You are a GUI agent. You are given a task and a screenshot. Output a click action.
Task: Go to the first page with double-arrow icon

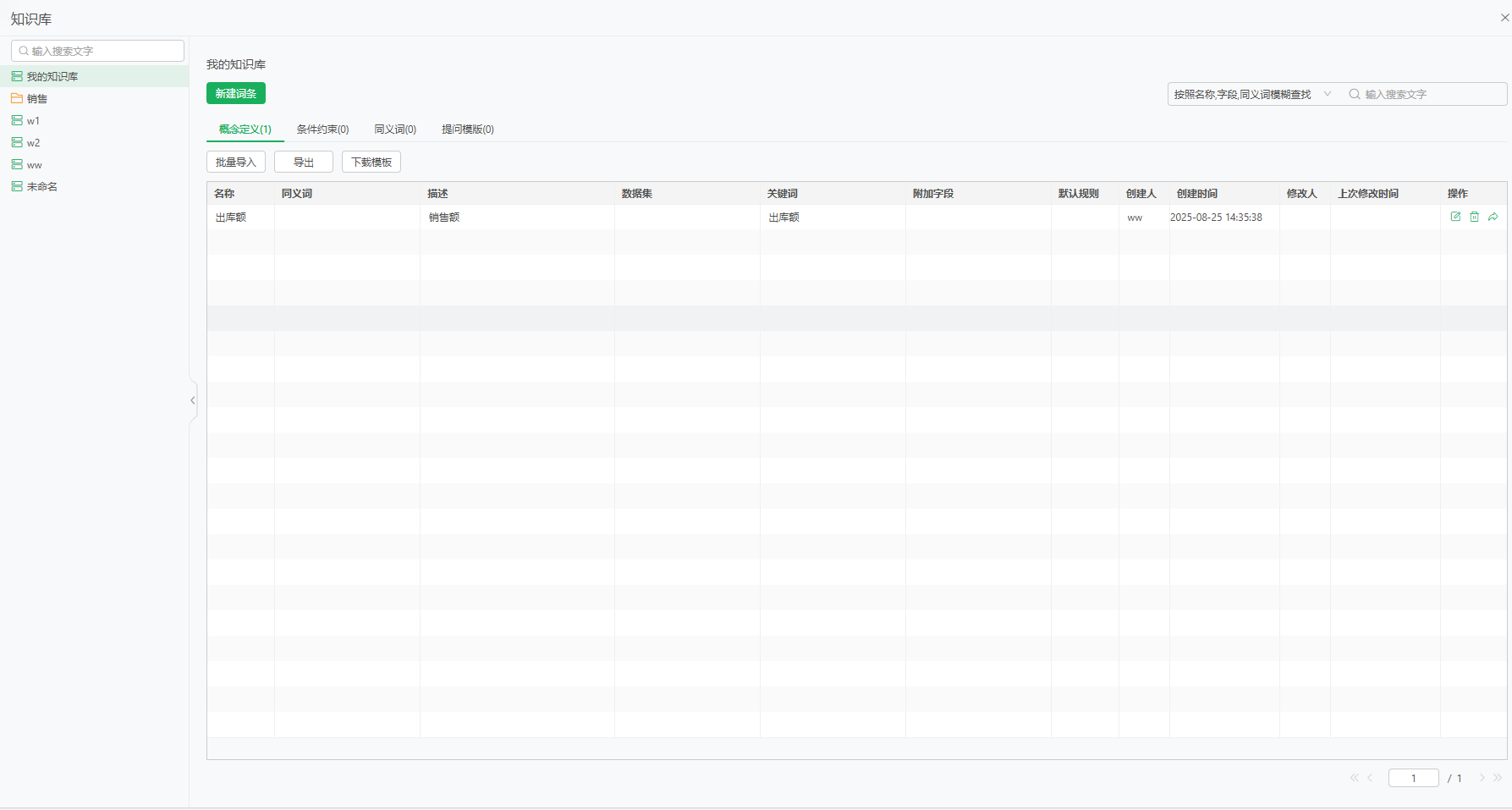(x=1354, y=778)
